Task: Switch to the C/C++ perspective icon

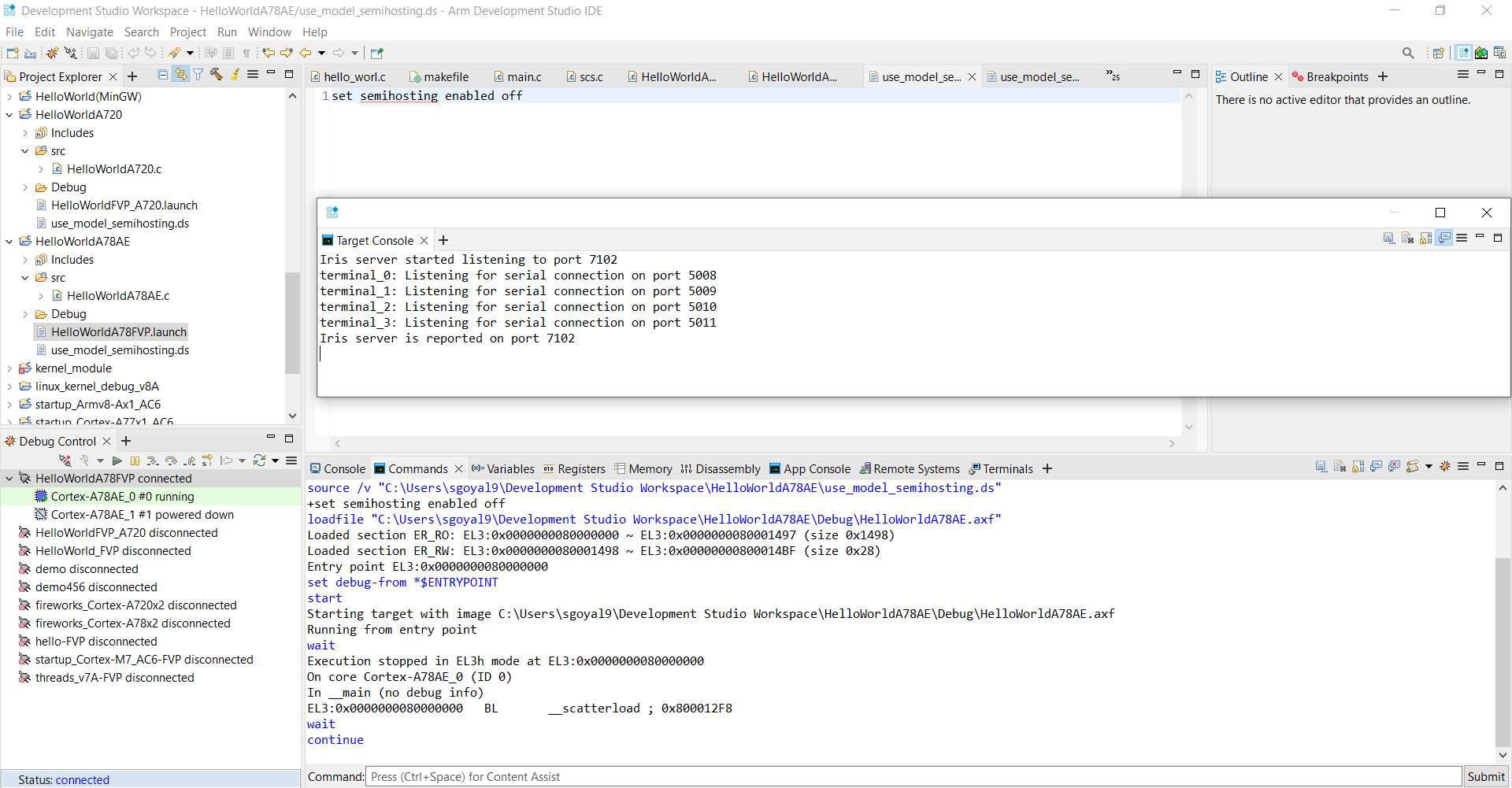Action: point(1500,53)
